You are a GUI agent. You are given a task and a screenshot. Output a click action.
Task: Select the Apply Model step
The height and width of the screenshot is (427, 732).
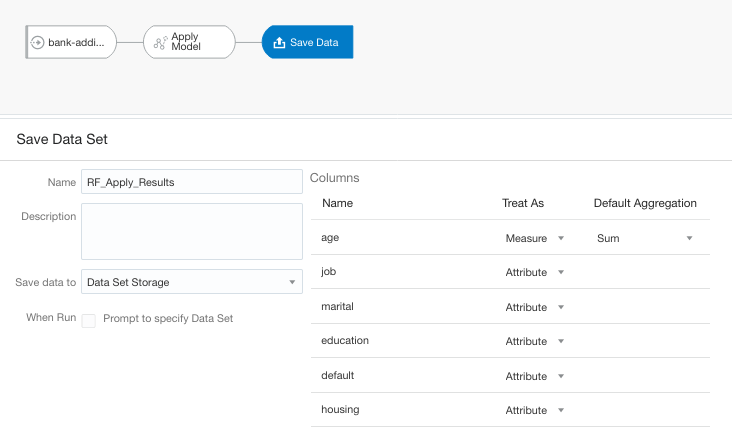click(189, 42)
